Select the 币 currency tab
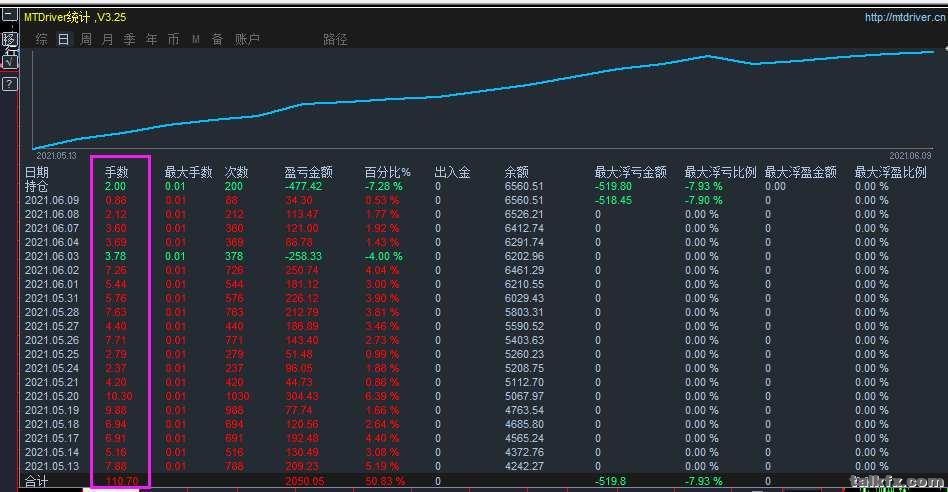This screenshot has width=948, height=492. click(174, 39)
